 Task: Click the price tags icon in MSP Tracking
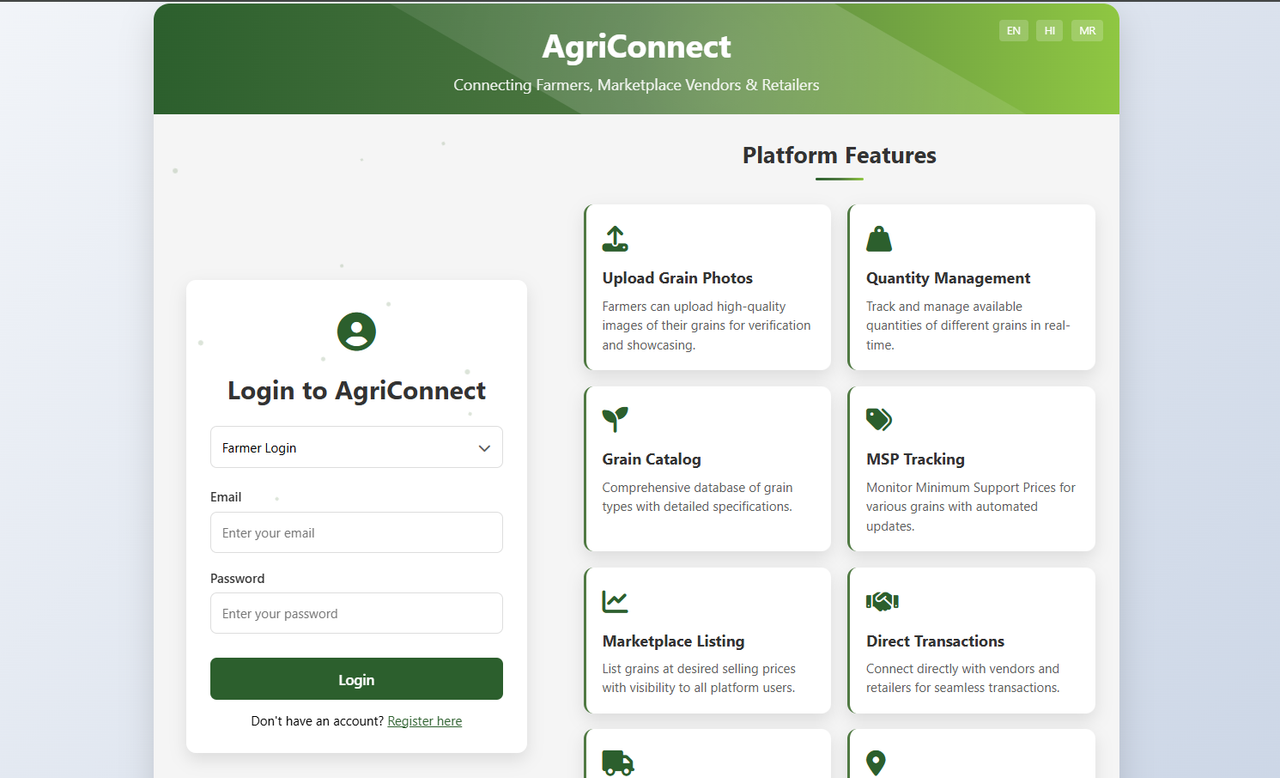pos(879,419)
